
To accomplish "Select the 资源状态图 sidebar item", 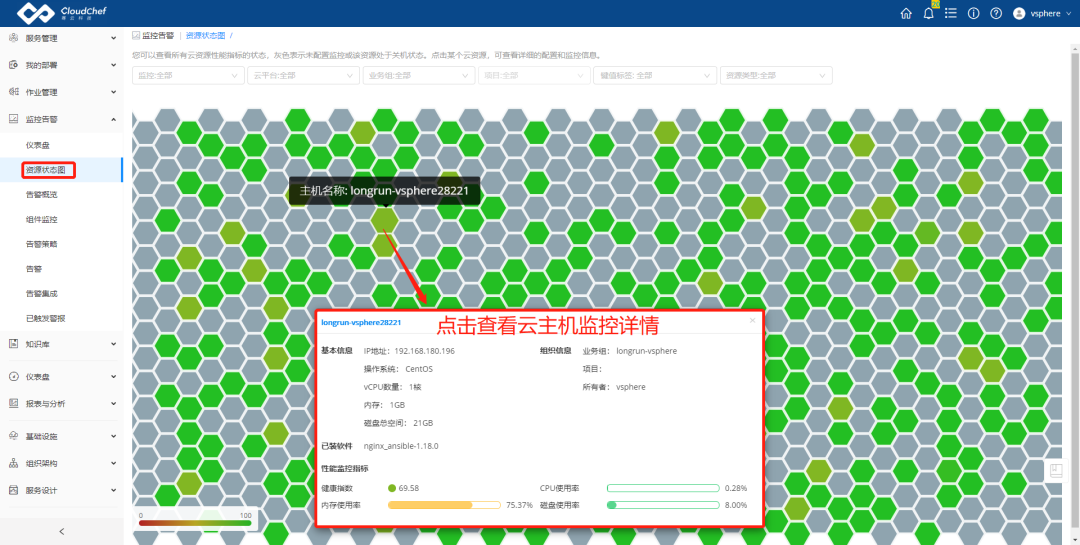I will [46, 169].
